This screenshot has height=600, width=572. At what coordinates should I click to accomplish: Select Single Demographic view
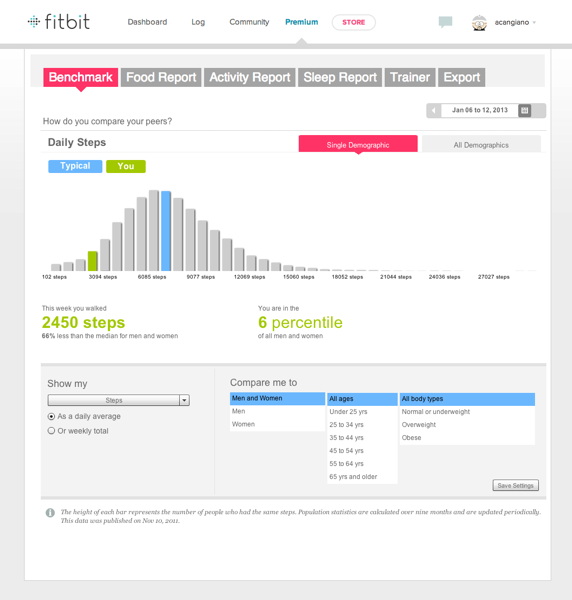[x=358, y=144]
